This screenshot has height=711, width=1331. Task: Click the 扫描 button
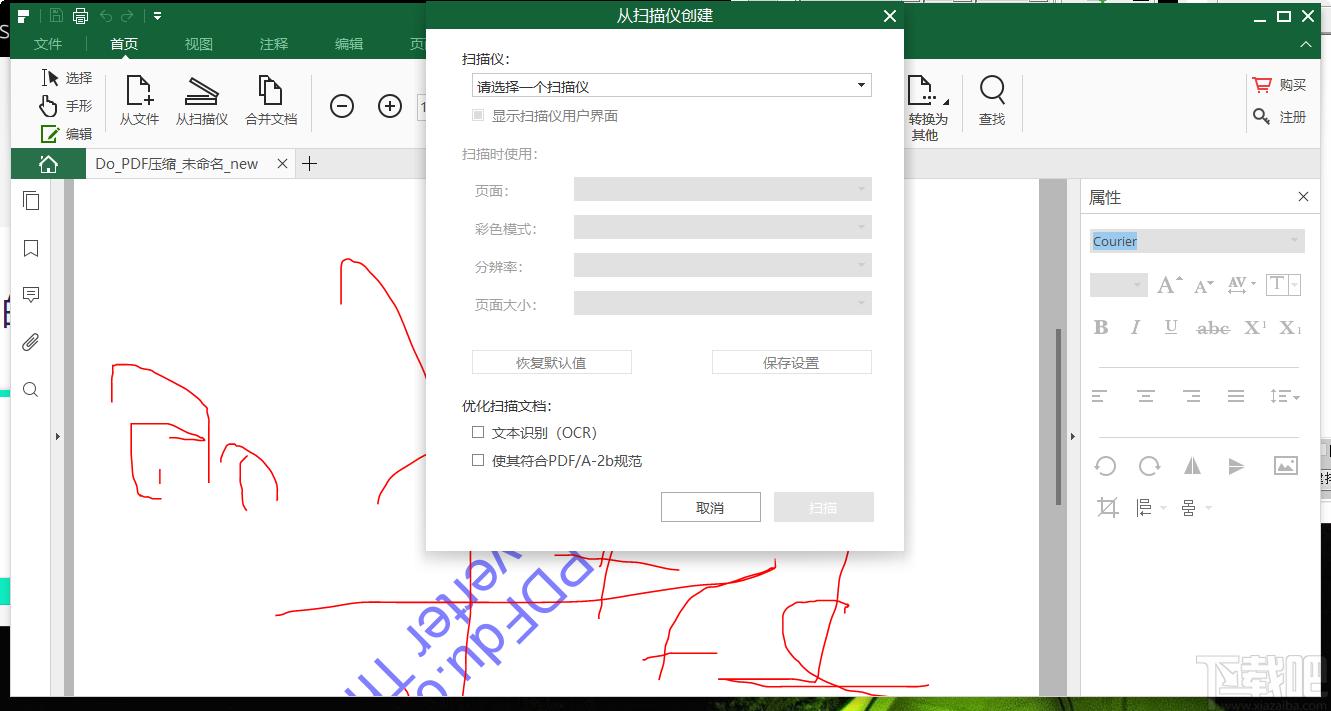tap(823, 507)
